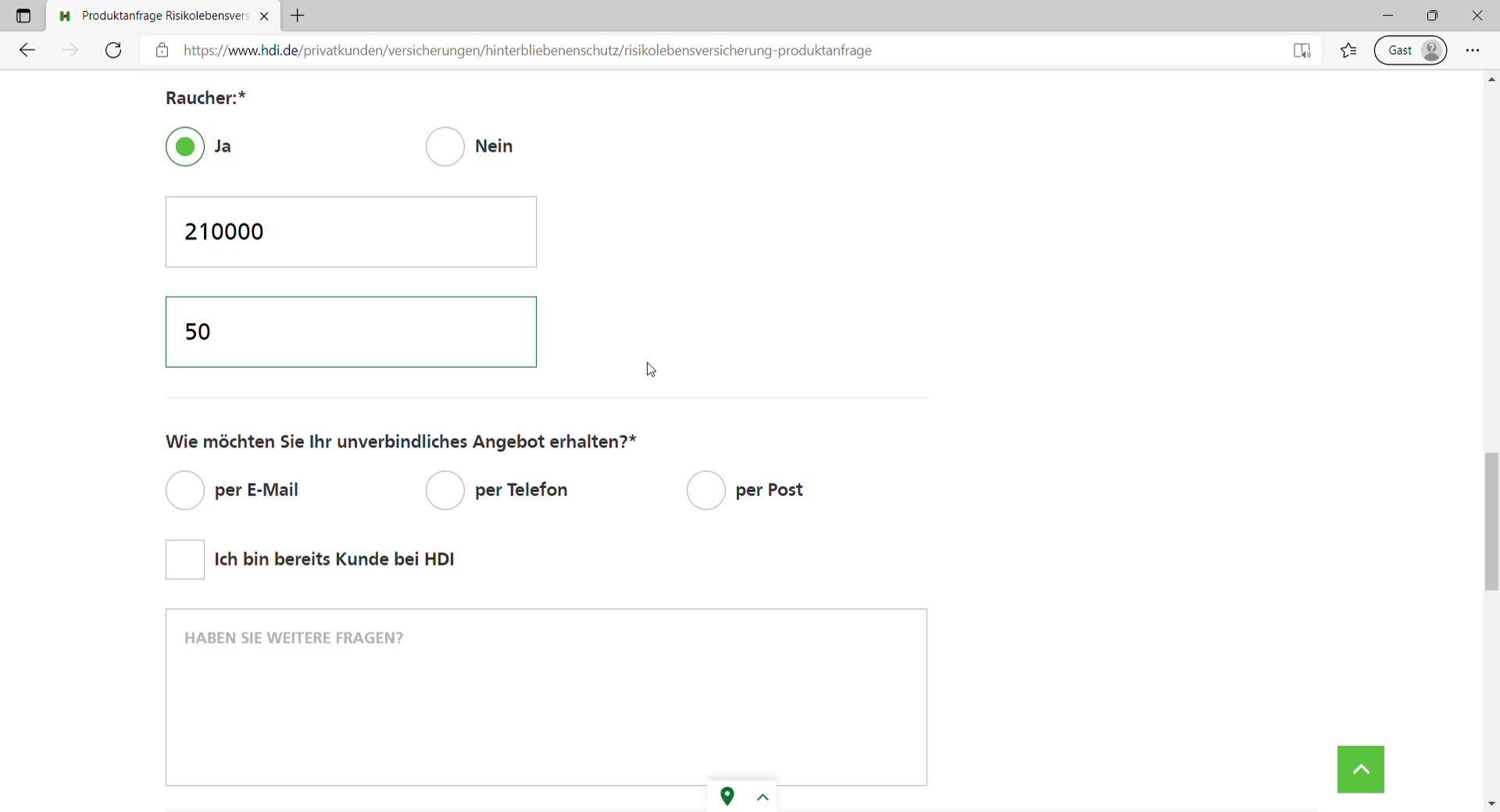Expand the bottom panel chevron next to pin
The width and height of the screenshot is (1500, 812).
click(763, 797)
